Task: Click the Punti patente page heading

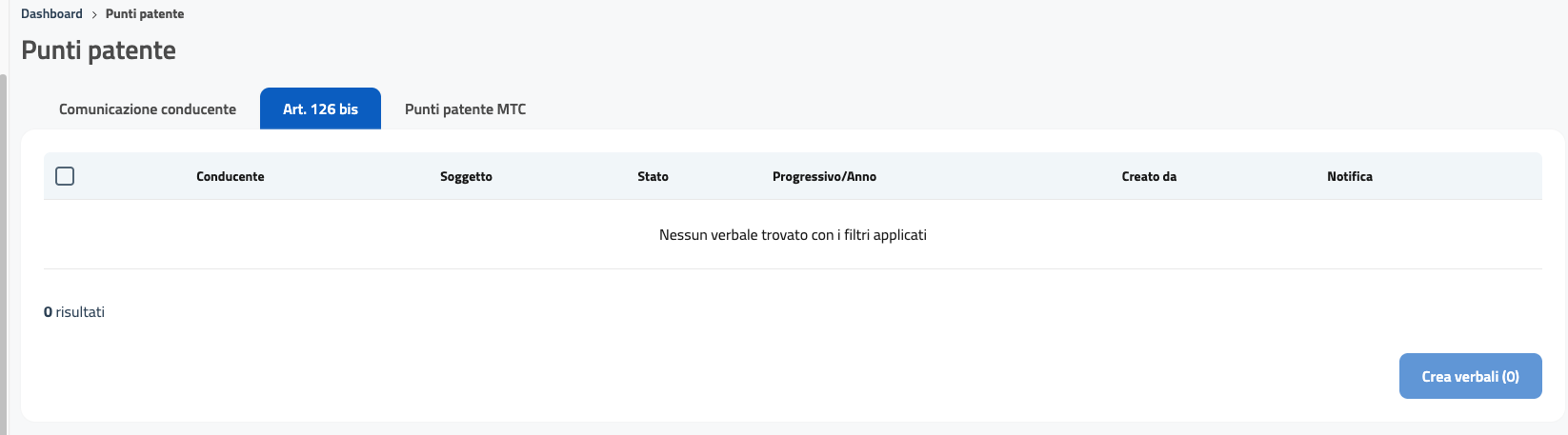Action: coord(98,50)
